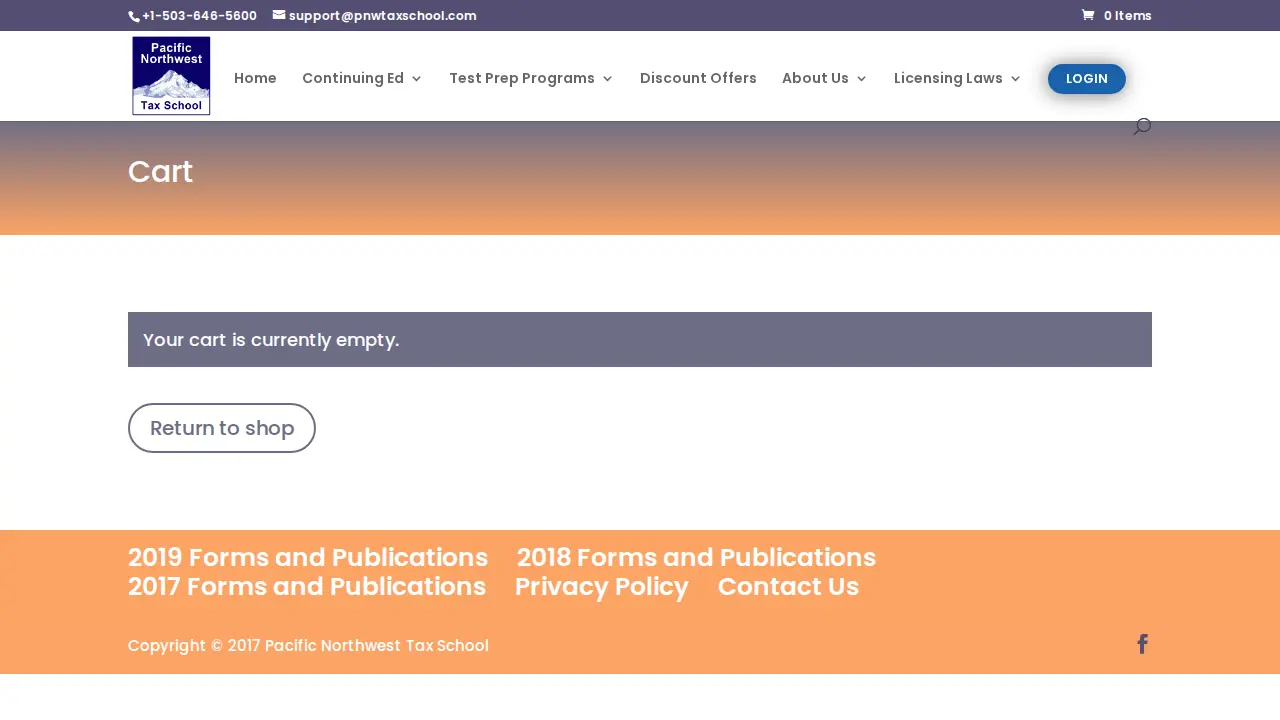
Task: Select the About Us menu label
Action: 815,78
